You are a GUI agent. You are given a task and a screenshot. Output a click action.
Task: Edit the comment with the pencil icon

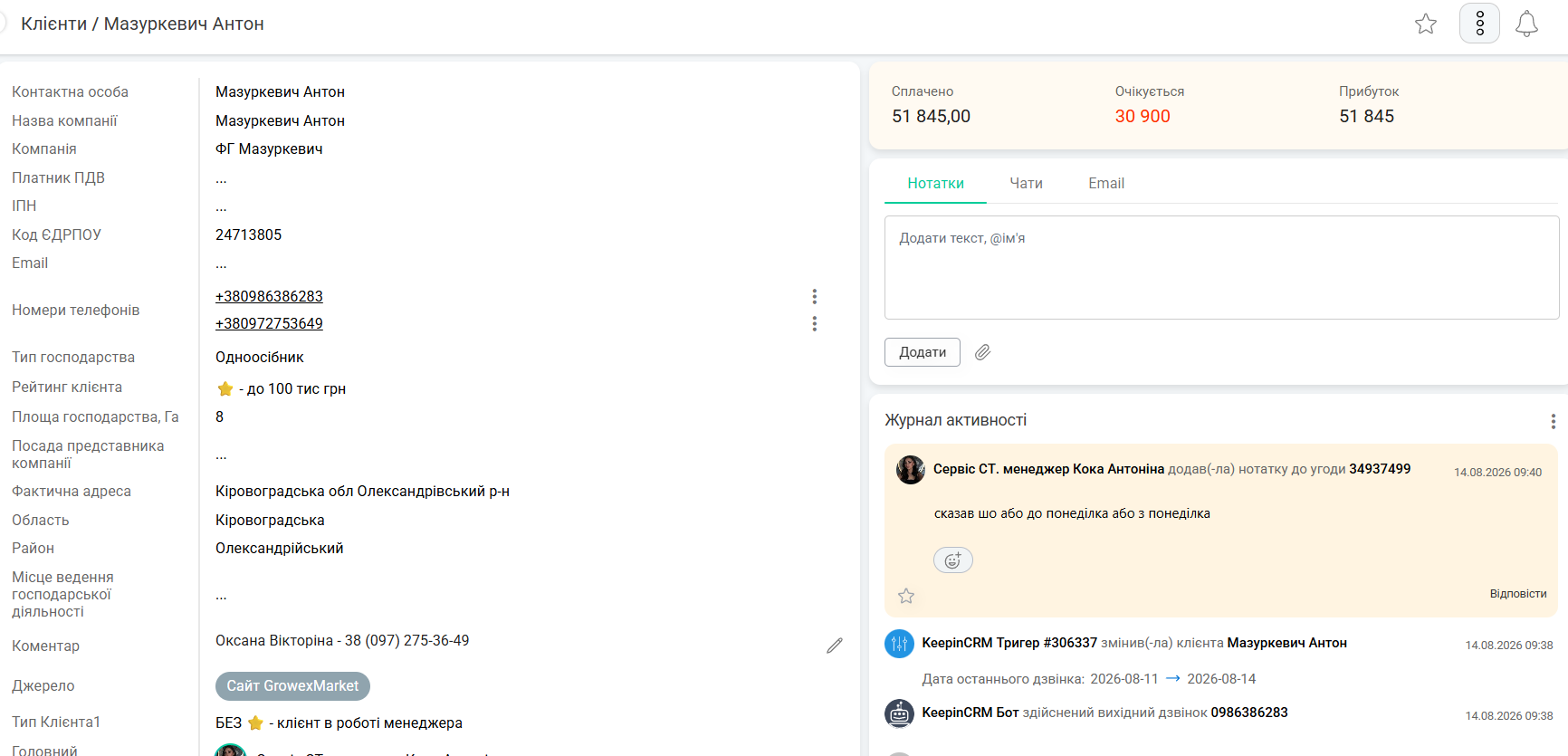click(835, 646)
